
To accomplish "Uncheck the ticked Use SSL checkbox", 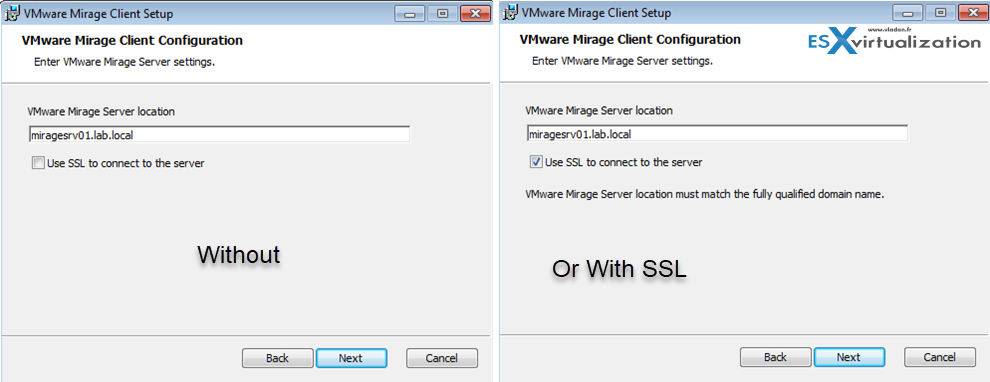I will [x=535, y=162].
